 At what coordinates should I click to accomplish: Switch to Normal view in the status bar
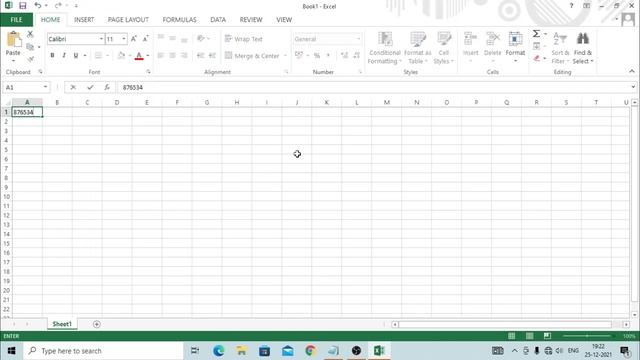click(x=511, y=336)
